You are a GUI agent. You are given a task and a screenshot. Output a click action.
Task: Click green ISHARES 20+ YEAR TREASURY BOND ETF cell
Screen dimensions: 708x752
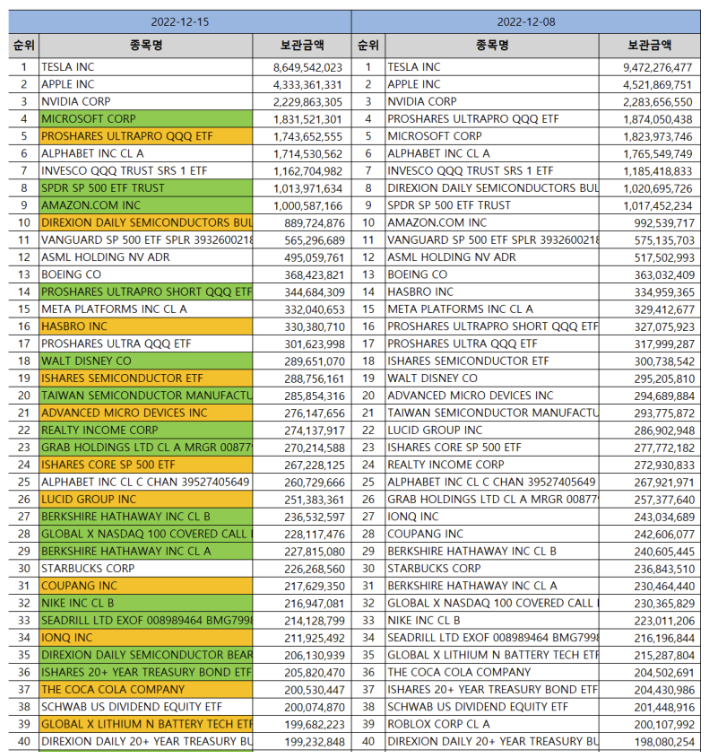click(146, 672)
